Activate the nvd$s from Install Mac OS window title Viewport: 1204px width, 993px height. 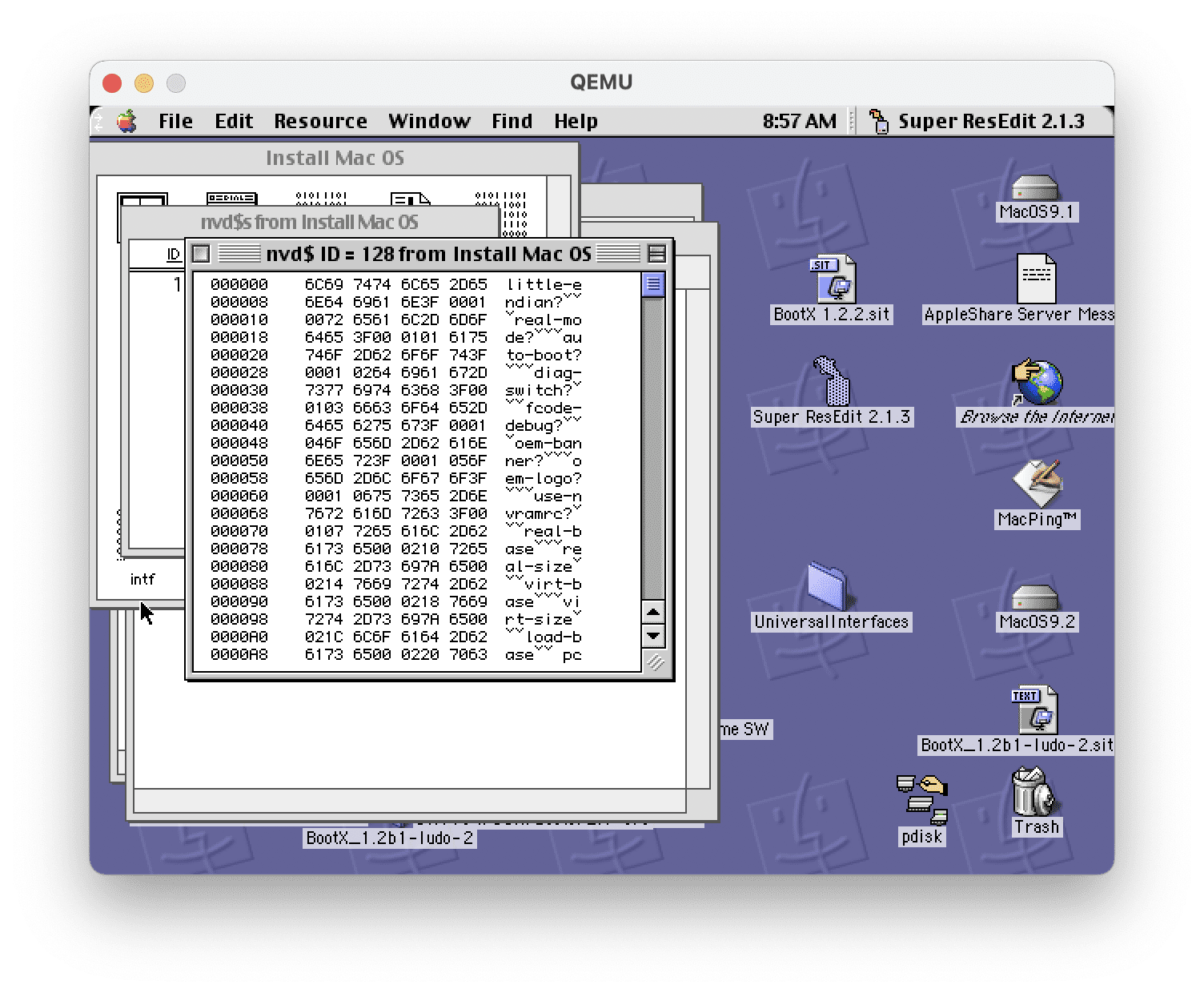click(x=309, y=222)
